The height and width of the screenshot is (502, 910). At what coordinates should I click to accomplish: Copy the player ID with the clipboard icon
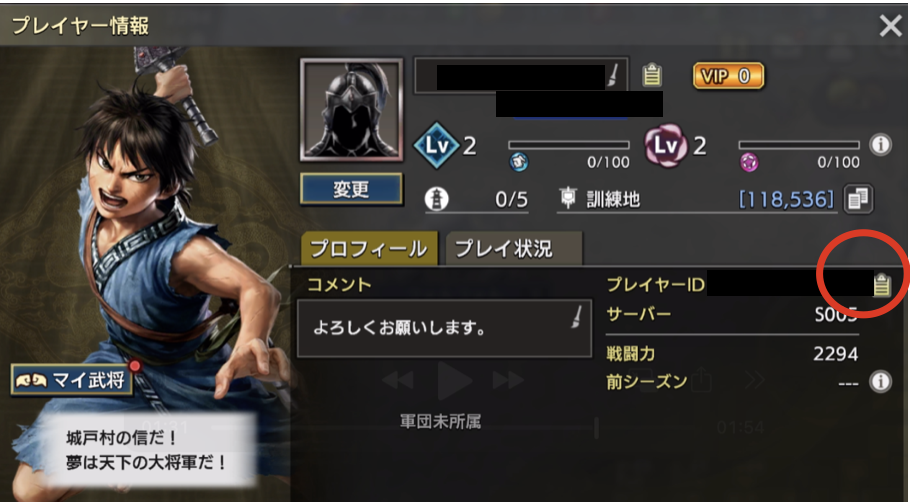[882, 284]
